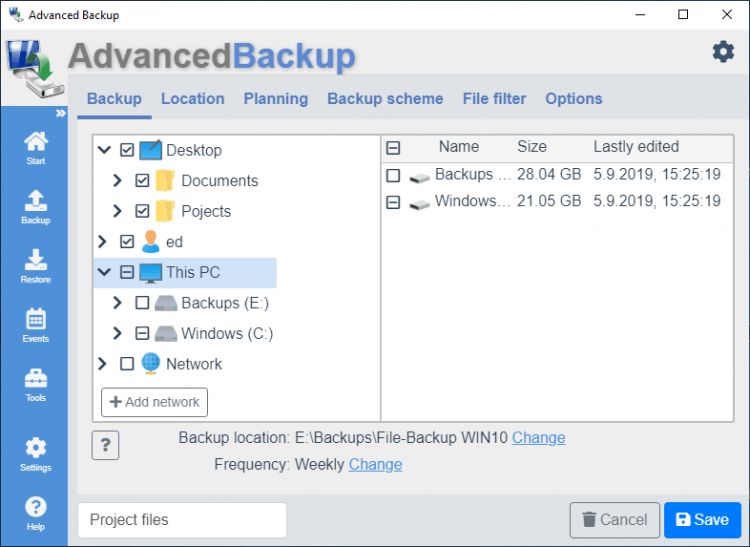
Task: Click the Save button
Action: (701, 520)
